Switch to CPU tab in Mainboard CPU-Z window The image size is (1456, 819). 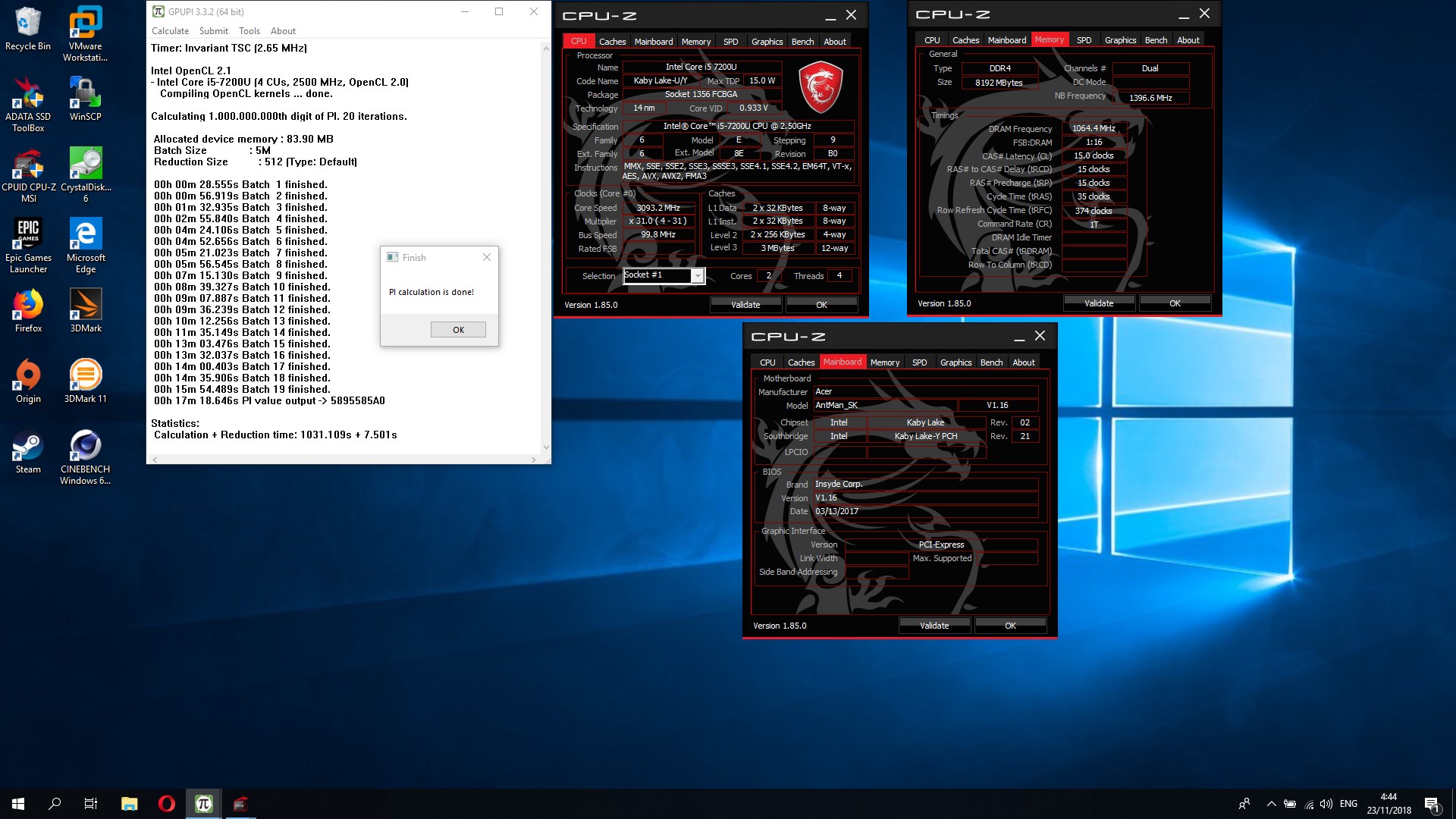click(x=767, y=362)
